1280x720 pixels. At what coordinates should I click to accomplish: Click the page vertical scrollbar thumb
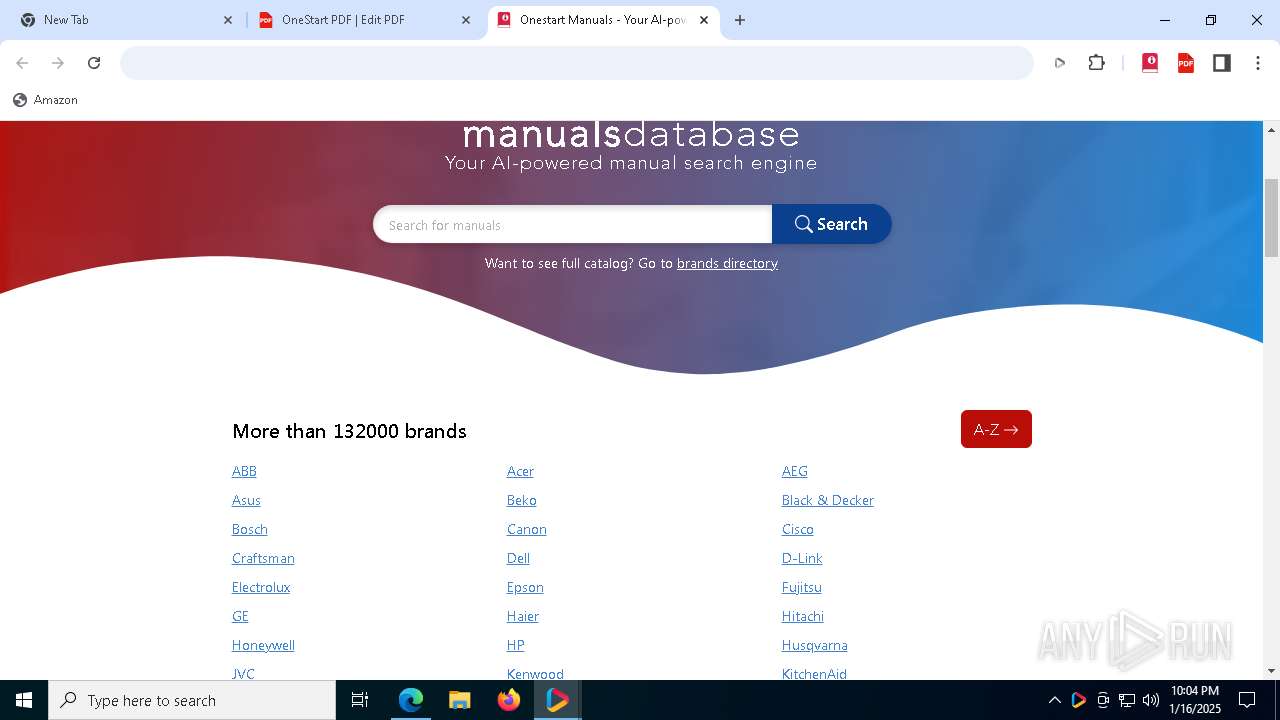point(1272,217)
